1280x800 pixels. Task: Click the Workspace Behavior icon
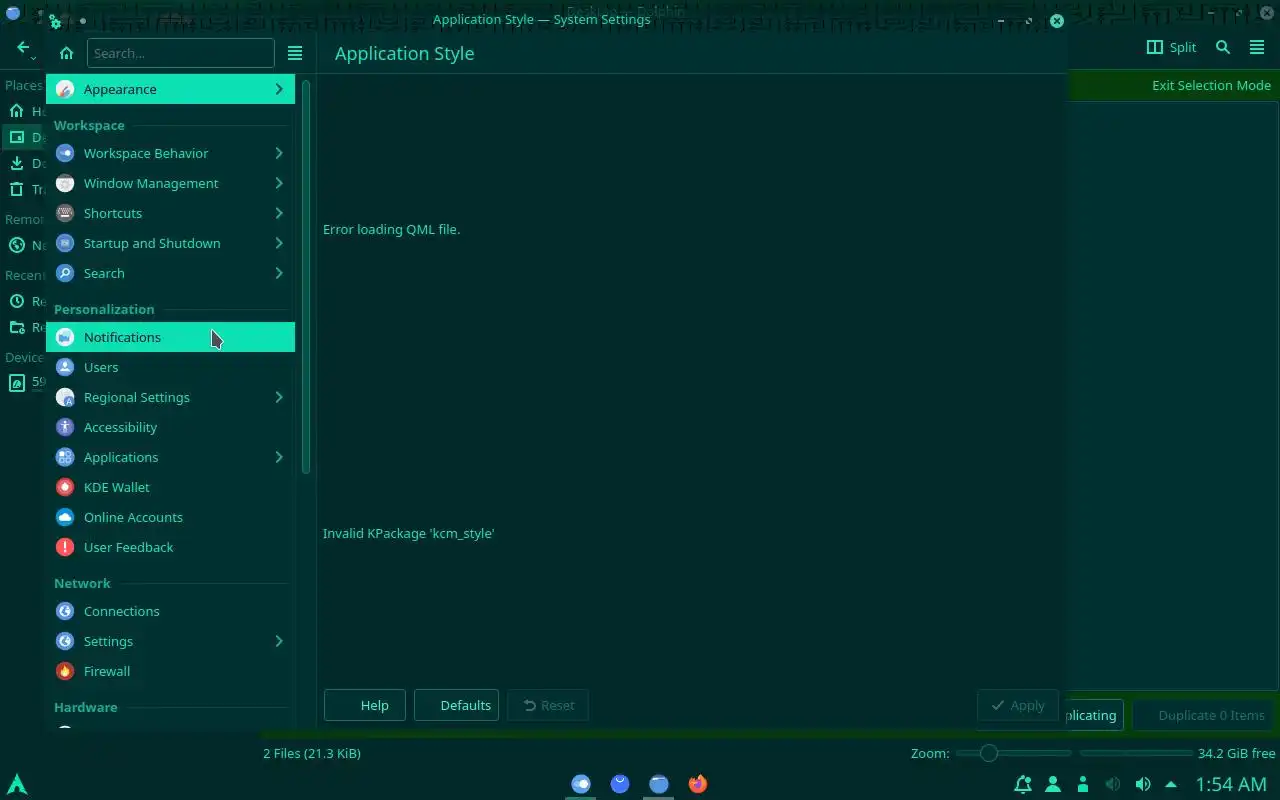click(65, 153)
